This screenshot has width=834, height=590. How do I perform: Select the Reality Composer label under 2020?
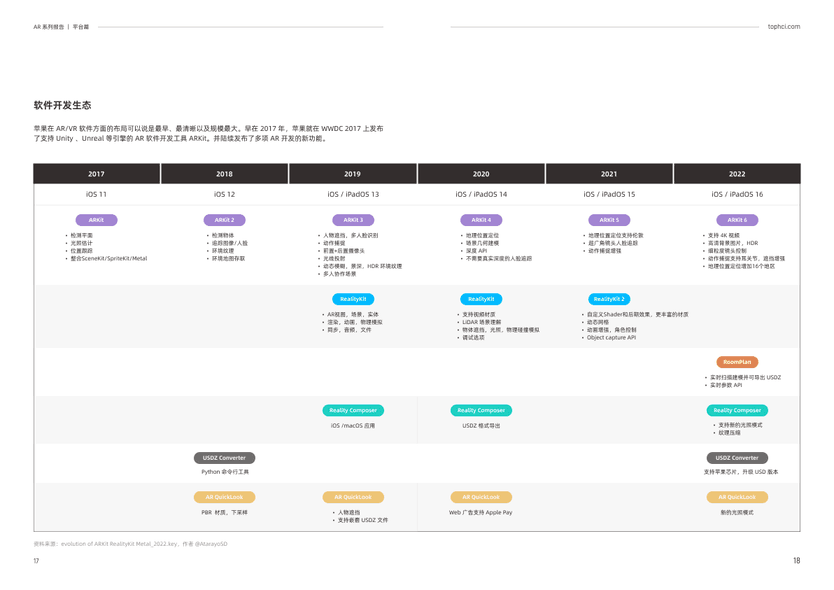(481, 410)
